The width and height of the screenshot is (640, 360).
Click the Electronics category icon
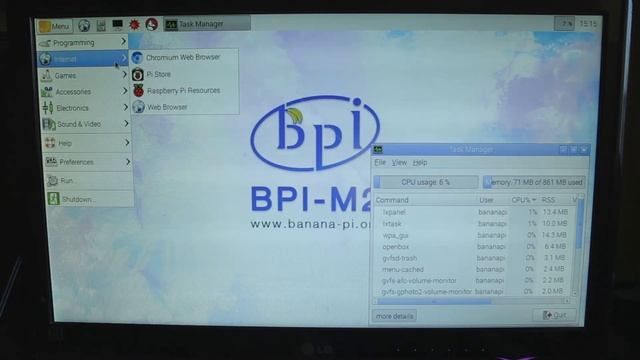point(48,108)
